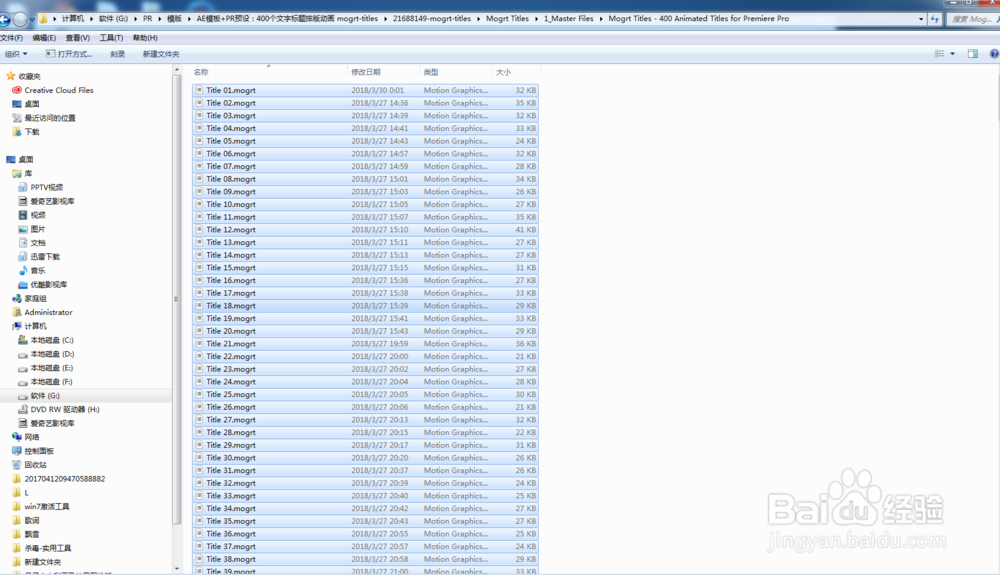Select 下载 in the favorites list

point(32,132)
